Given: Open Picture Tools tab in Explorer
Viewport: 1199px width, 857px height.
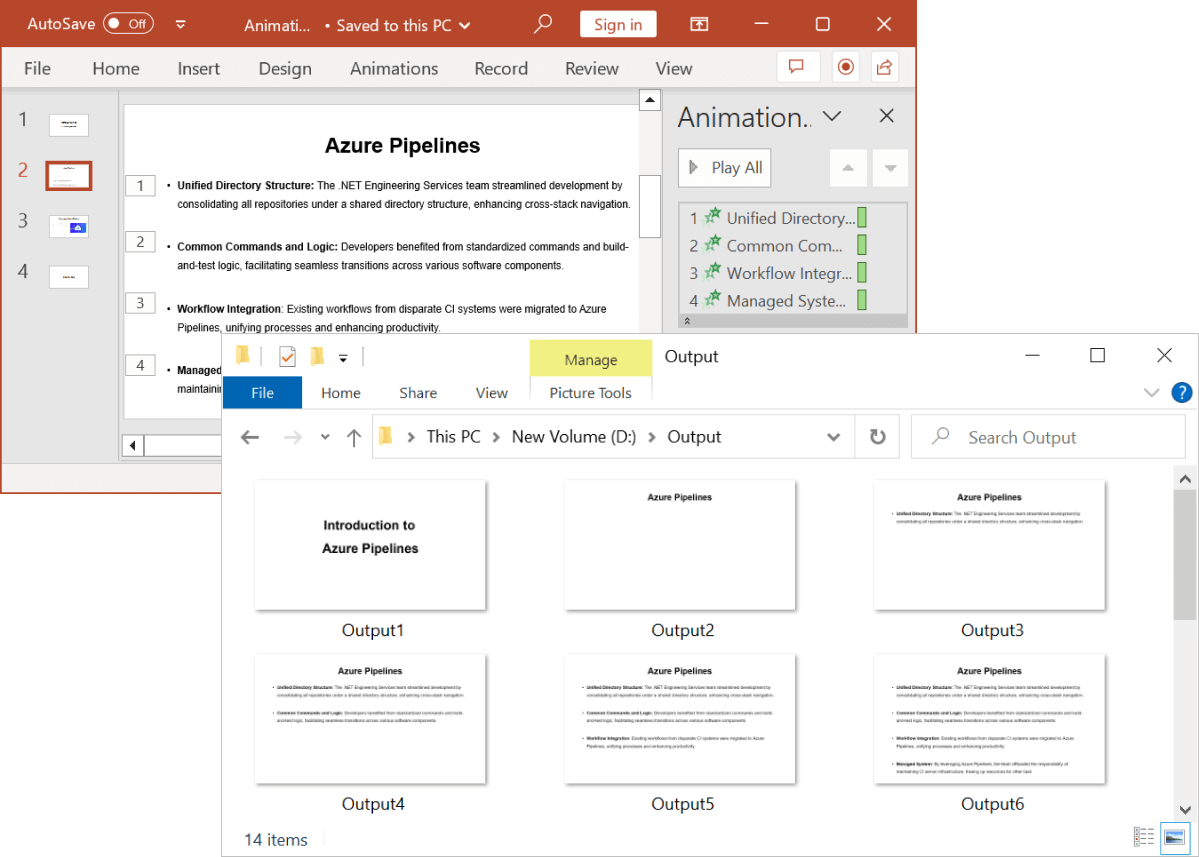Looking at the screenshot, I should click(x=590, y=393).
